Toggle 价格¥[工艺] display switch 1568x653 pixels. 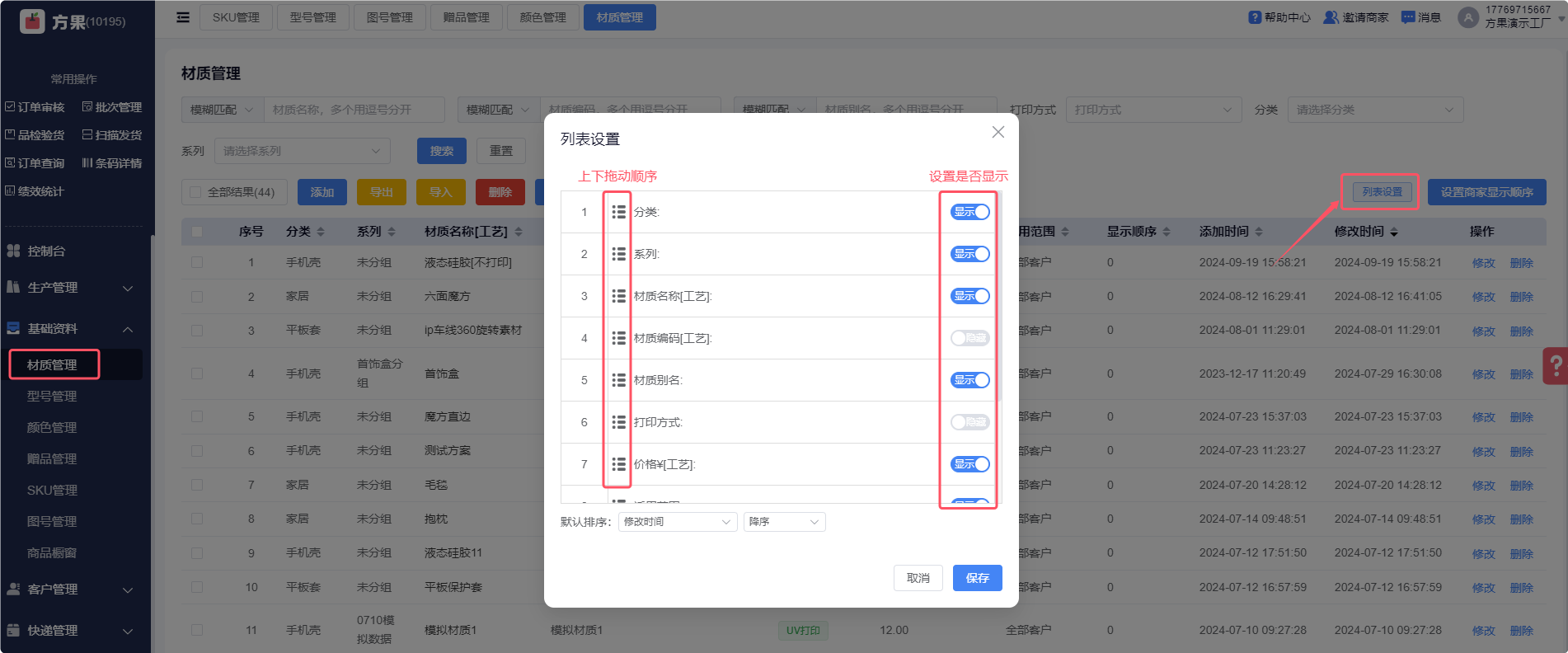pyautogui.click(x=970, y=464)
